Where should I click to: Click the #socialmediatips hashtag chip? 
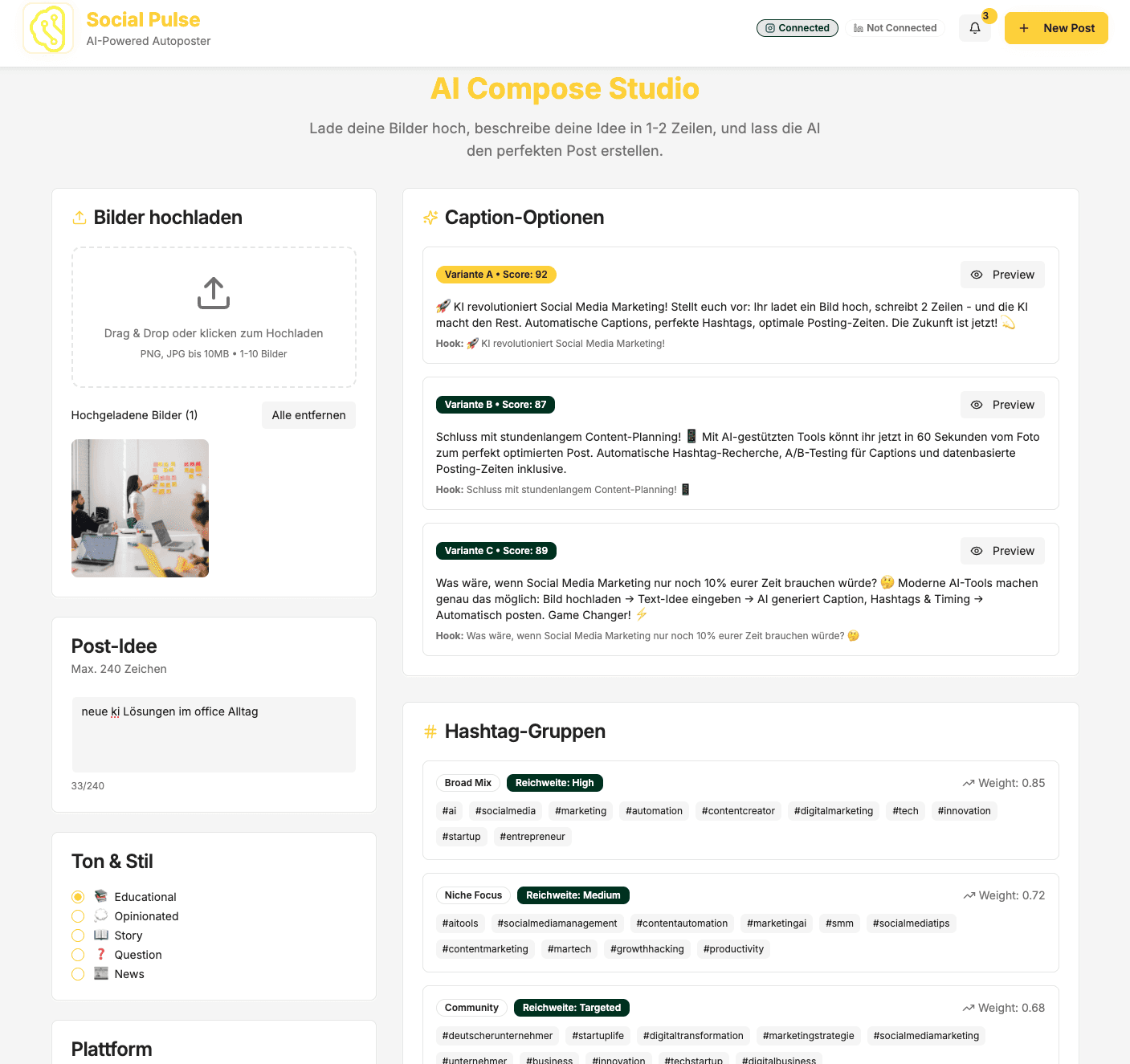point(911,923)
